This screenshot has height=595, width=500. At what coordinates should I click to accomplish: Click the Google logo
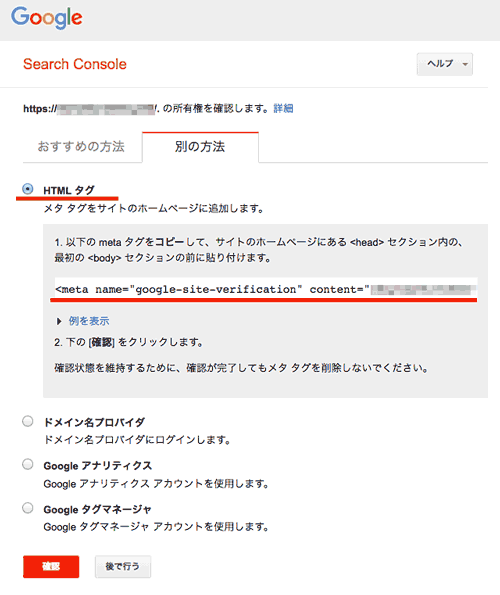coord(47,17)
